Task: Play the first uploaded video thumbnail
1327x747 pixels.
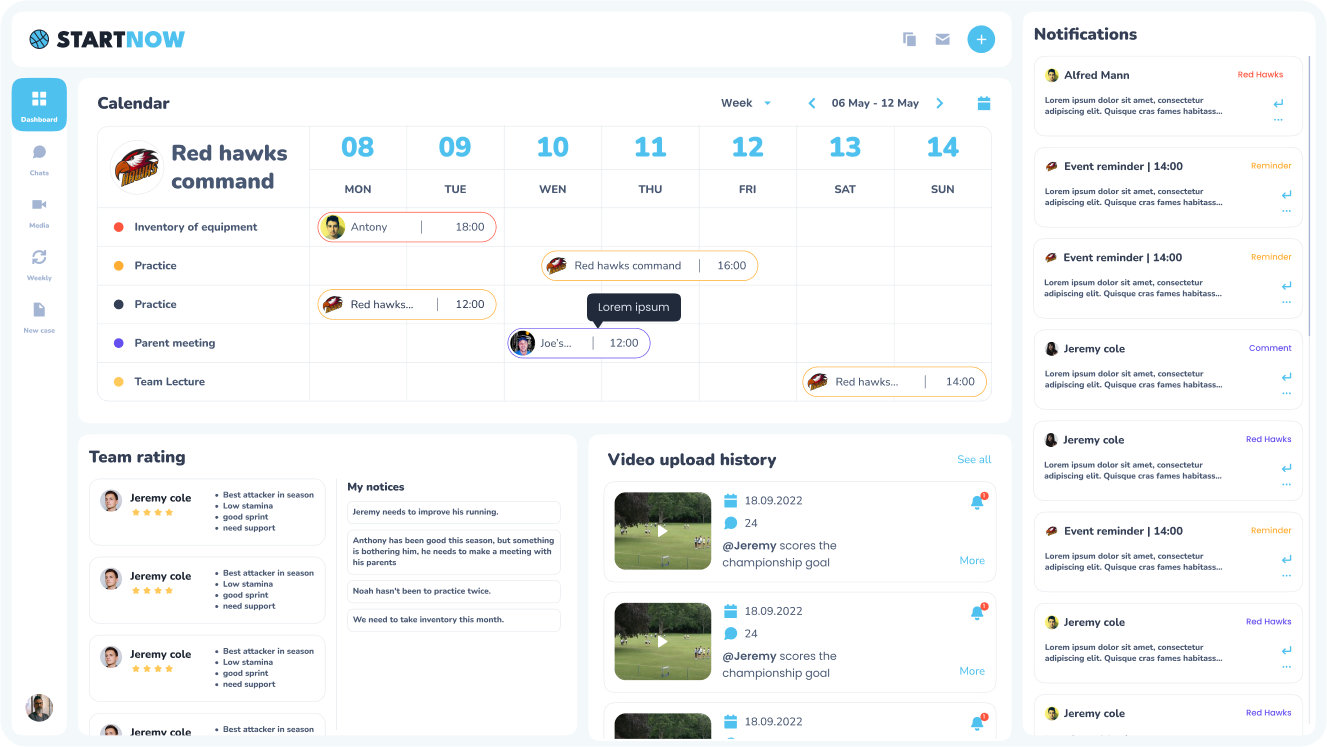Action: pos(662,531)
